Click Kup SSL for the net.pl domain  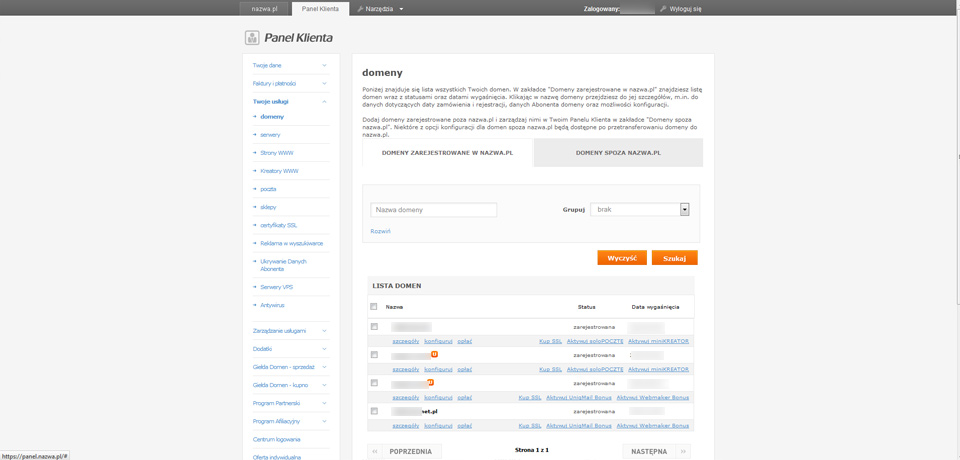530,426
